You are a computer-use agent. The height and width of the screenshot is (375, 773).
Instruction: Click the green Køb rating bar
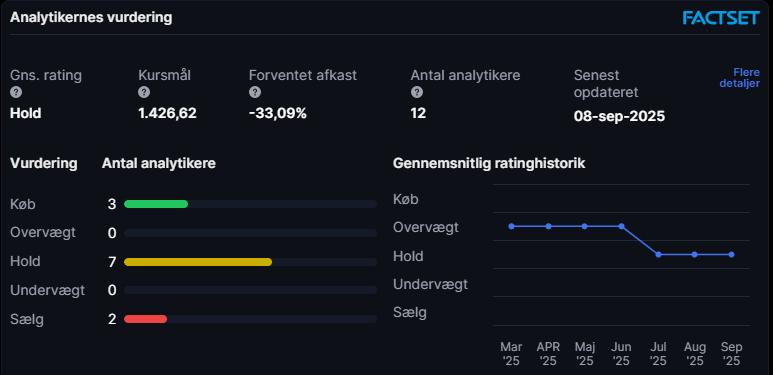156,204
